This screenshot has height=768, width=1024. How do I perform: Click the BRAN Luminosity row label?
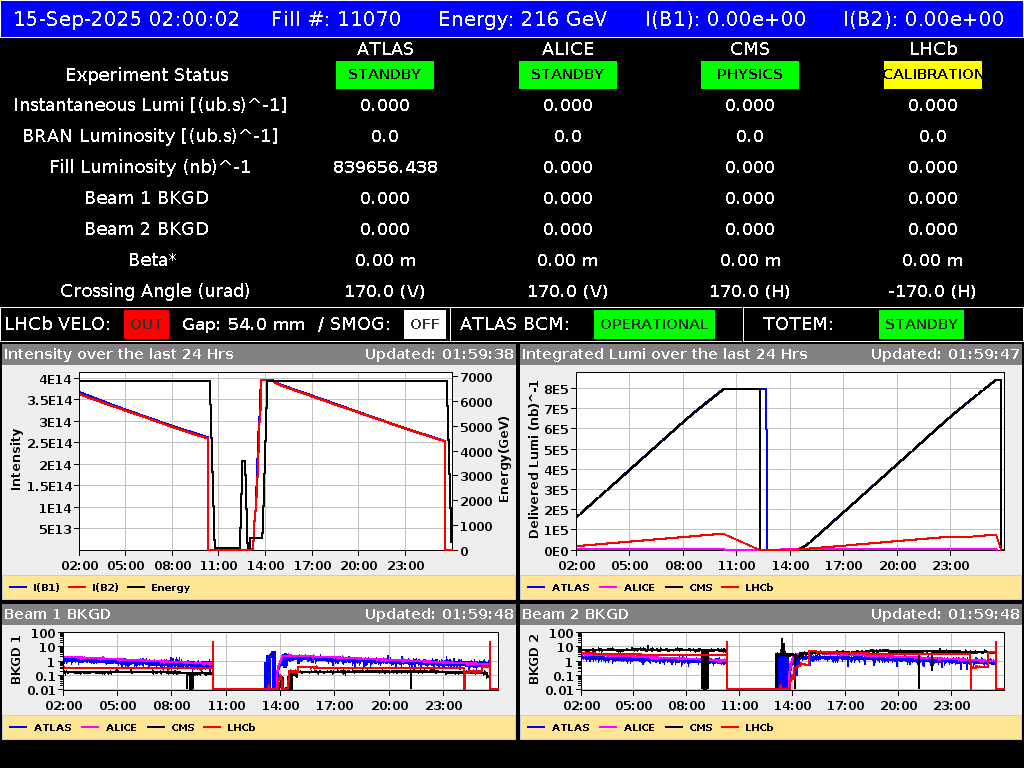coord(150,136)
